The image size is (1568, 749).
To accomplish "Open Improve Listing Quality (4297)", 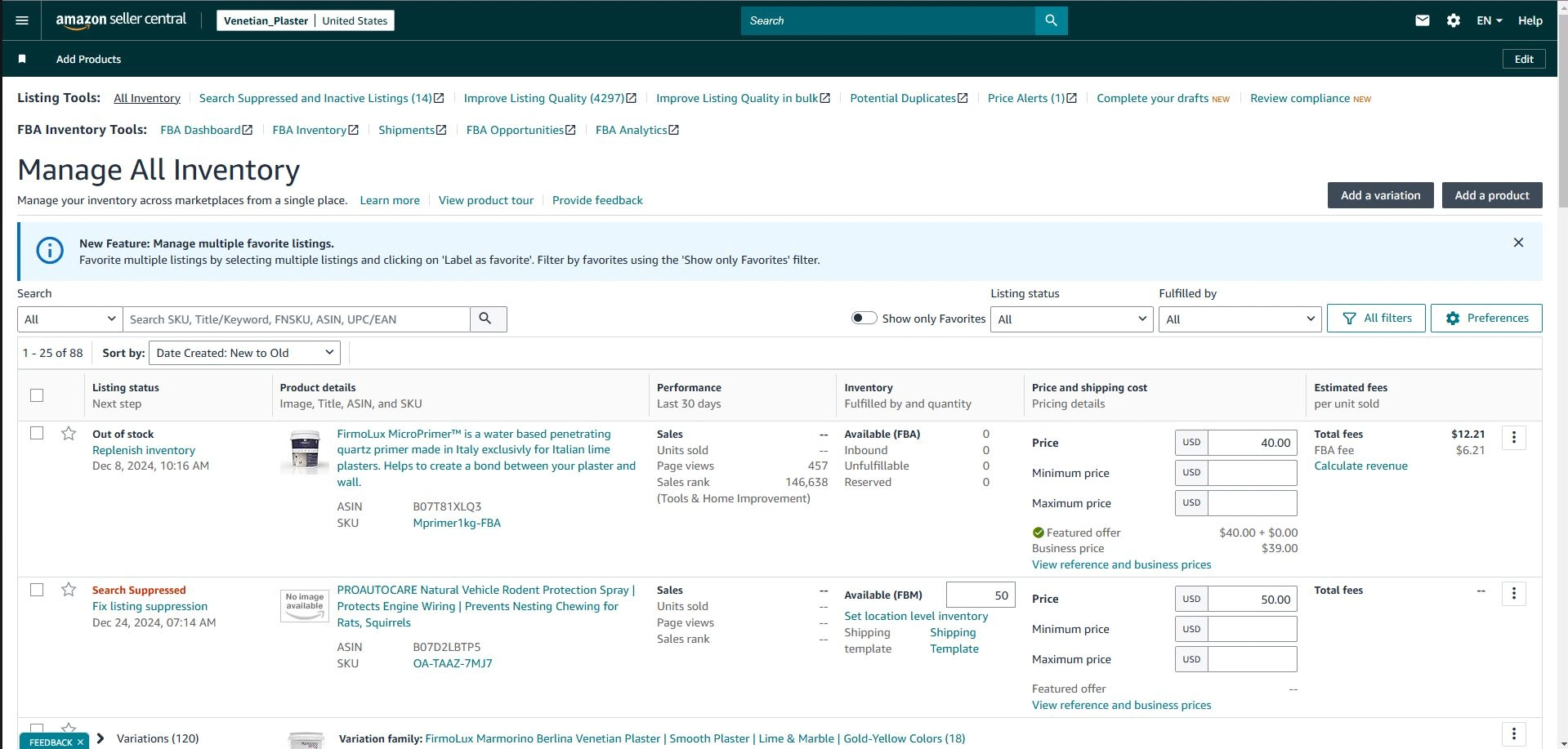I will click(x=550, y=98).
